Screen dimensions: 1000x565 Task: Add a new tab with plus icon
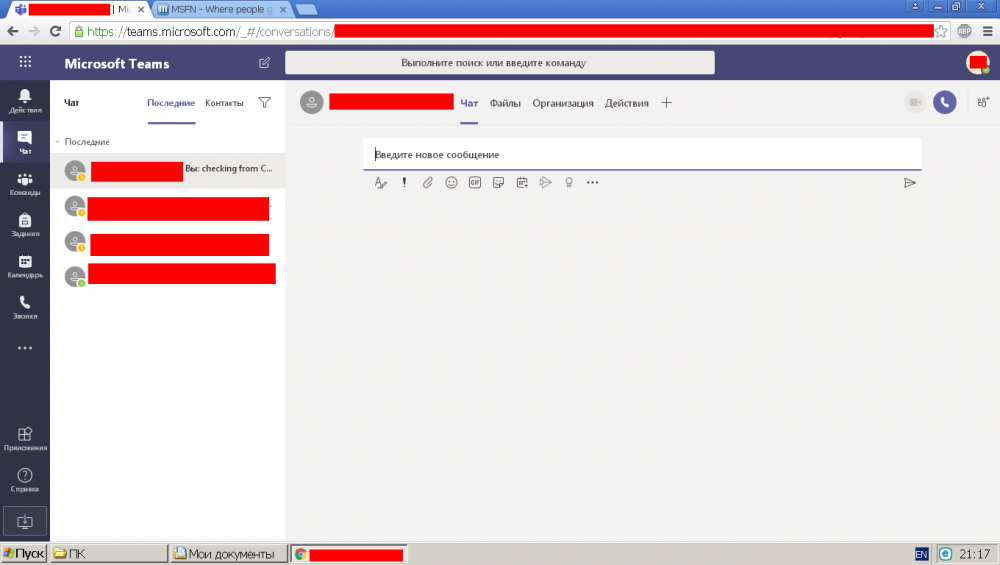(666, 103)
